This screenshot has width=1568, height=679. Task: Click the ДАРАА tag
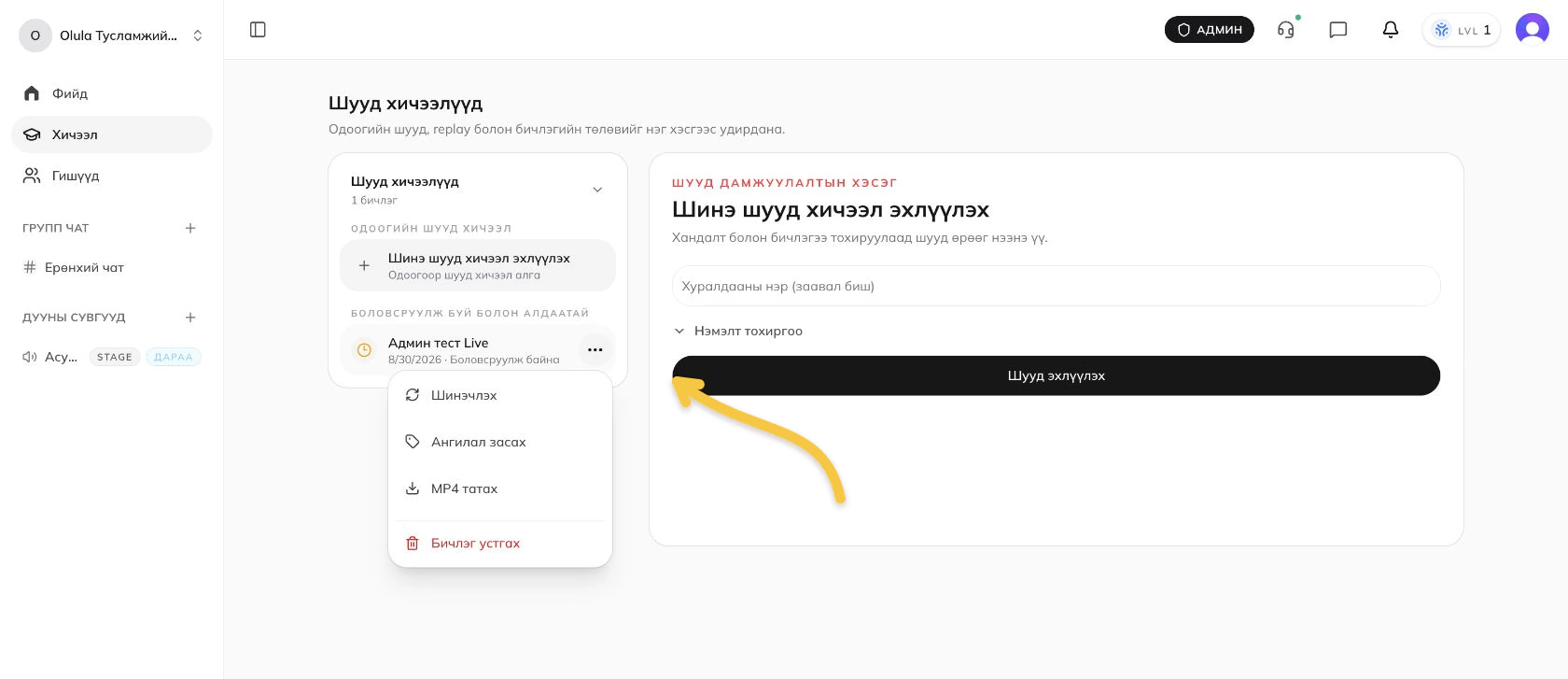point(174,357)
